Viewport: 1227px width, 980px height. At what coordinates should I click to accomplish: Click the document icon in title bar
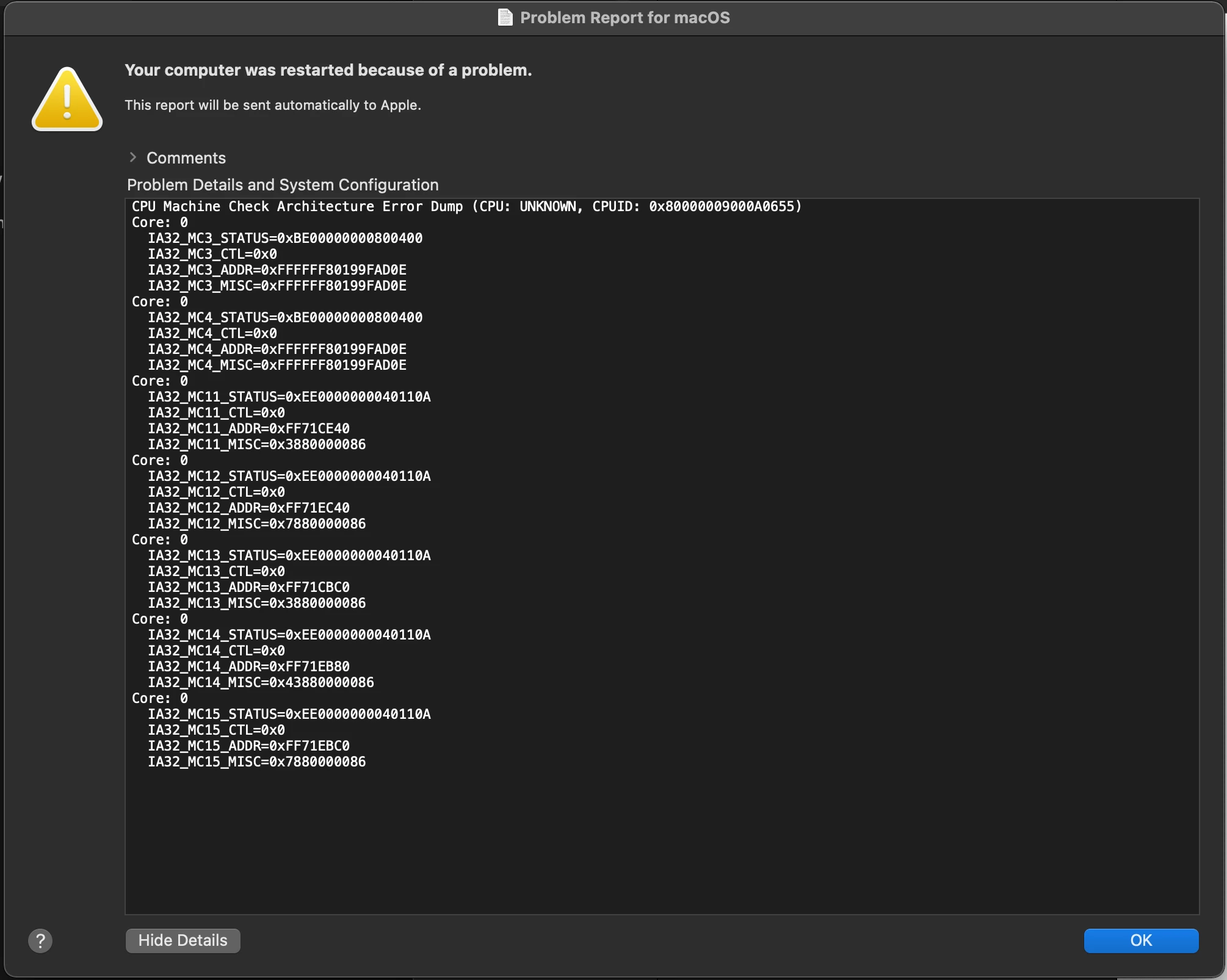pos(505,17)
